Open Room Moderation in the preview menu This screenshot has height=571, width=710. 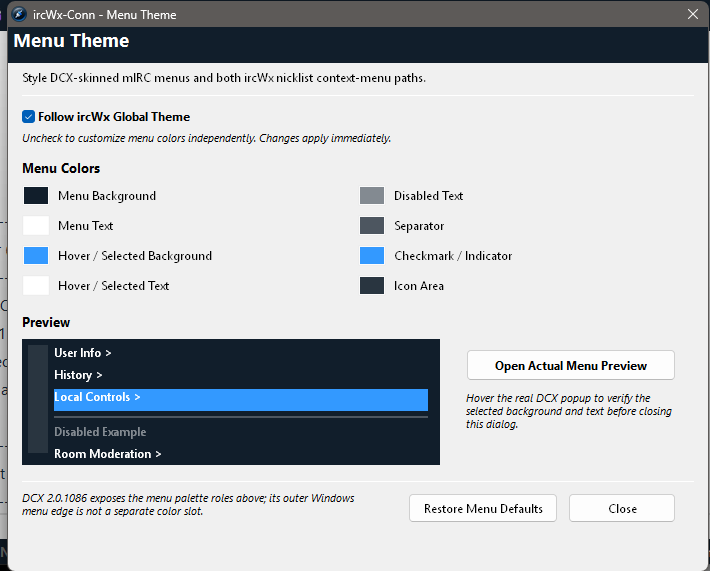coord(108,454)
